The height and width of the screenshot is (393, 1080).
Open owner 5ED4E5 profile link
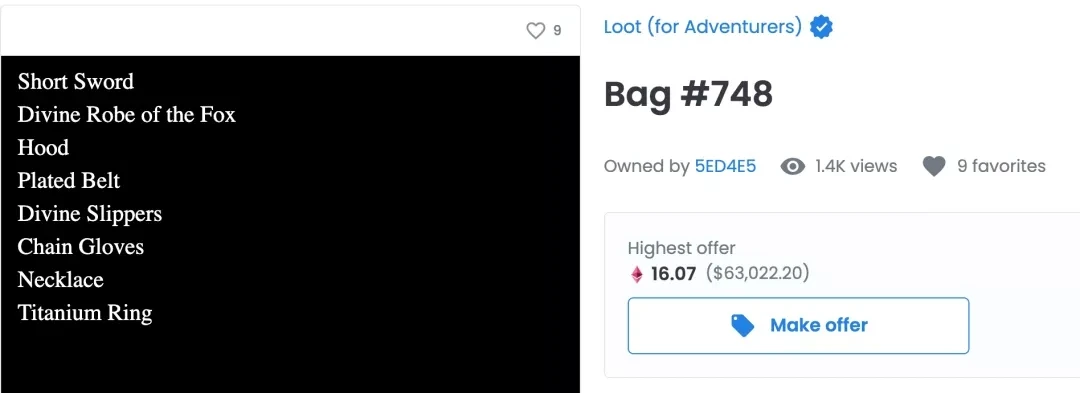[x=725, y=167]
